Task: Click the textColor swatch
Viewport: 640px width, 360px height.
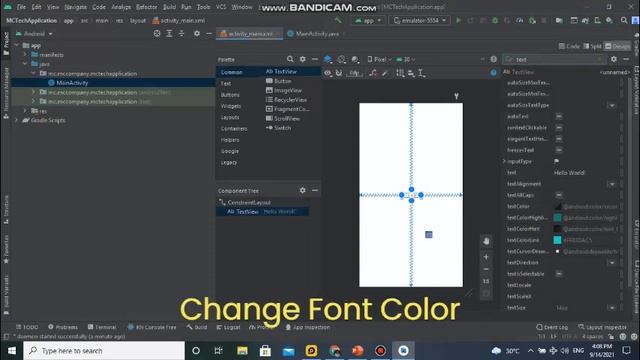Action: [557, 207]
